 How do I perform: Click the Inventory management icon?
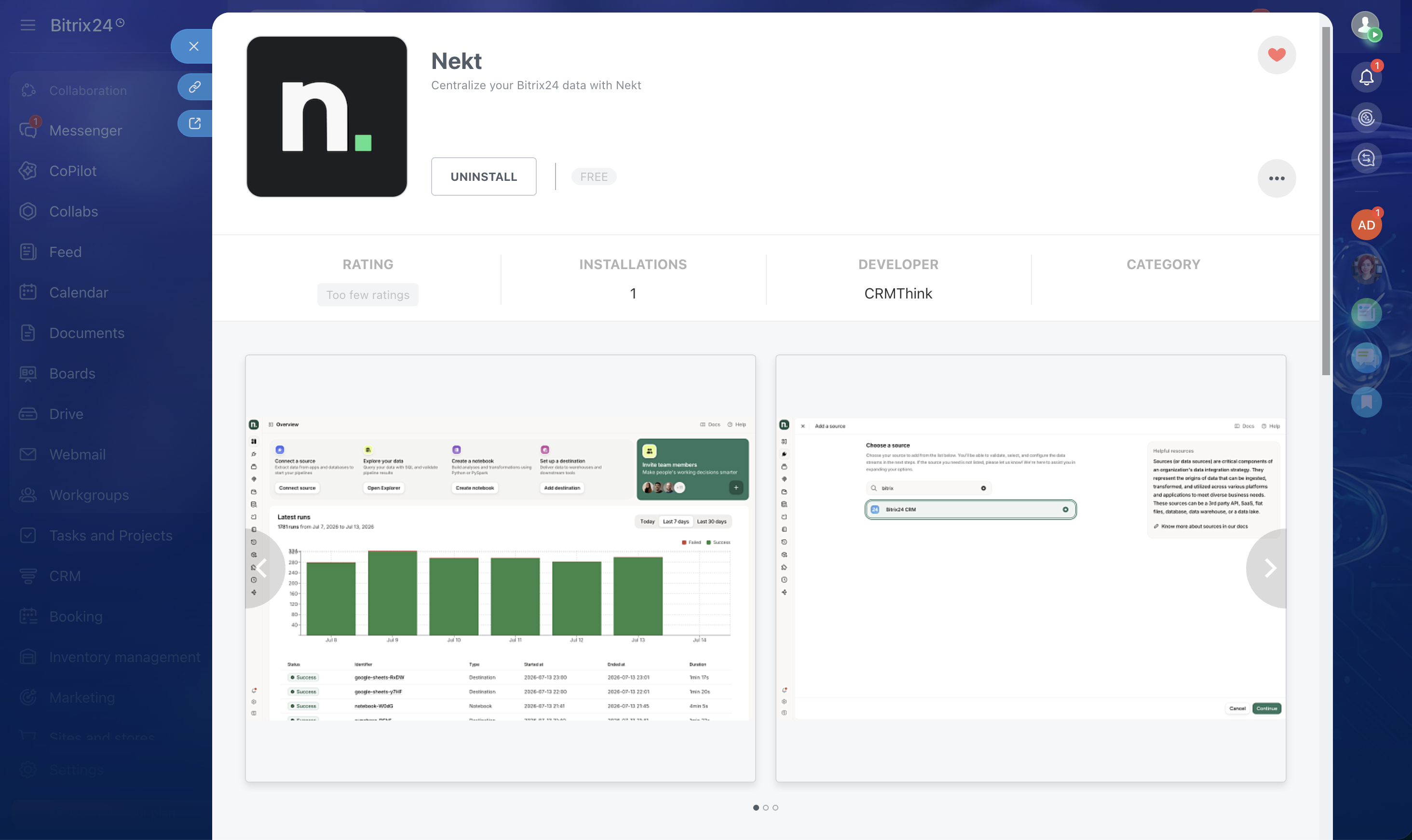pos(28,657)
